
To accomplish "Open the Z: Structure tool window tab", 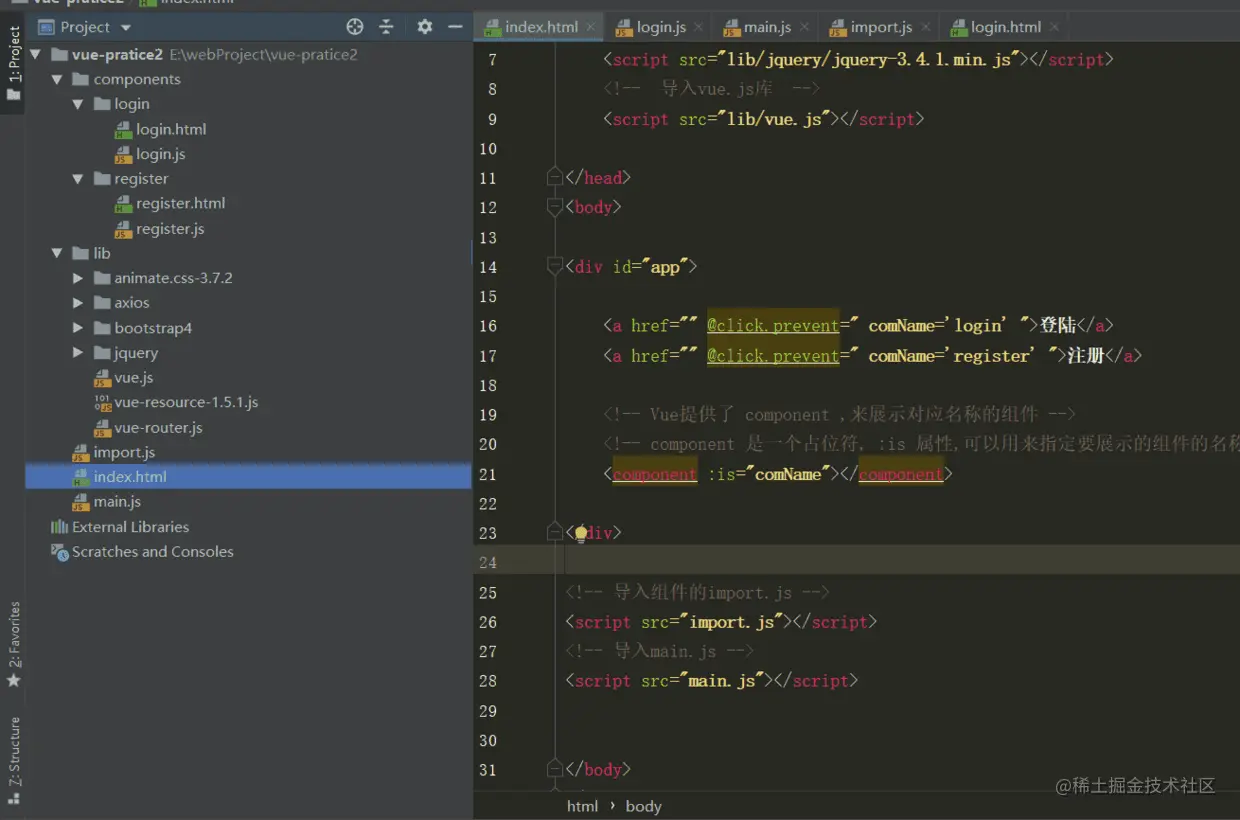I will [x=13, y=760].
